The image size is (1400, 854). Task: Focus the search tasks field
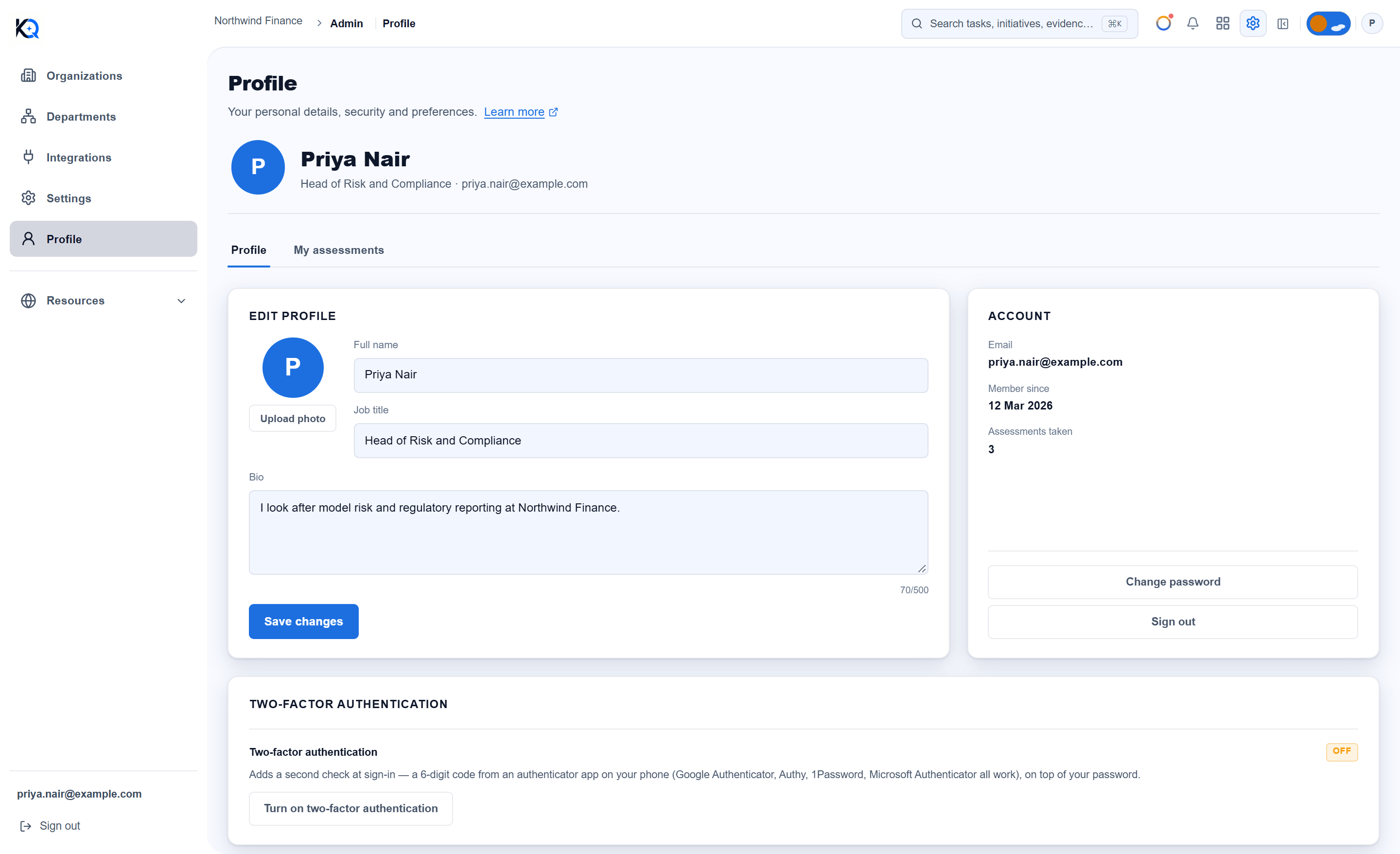pyautogui.click(x=1020, y=23)
